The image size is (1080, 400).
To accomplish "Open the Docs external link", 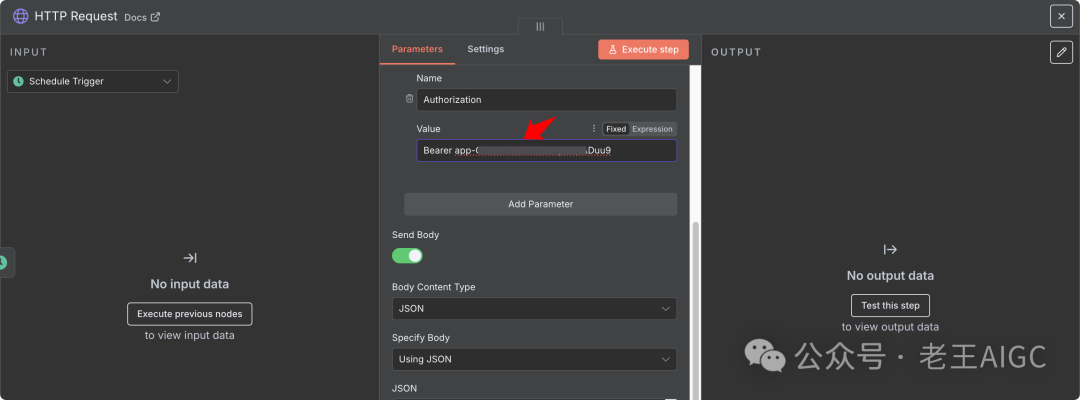I will 142,17.
